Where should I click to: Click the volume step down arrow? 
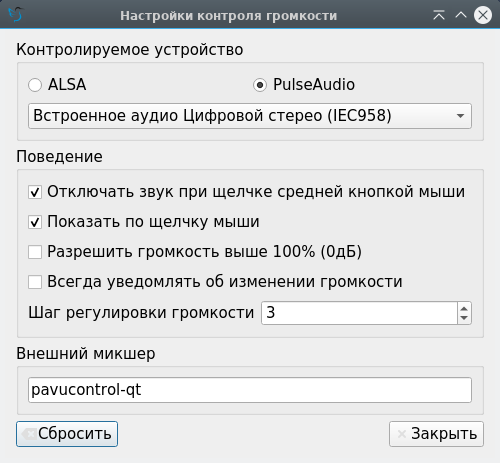pyautogui.click(x=464, y=318)
